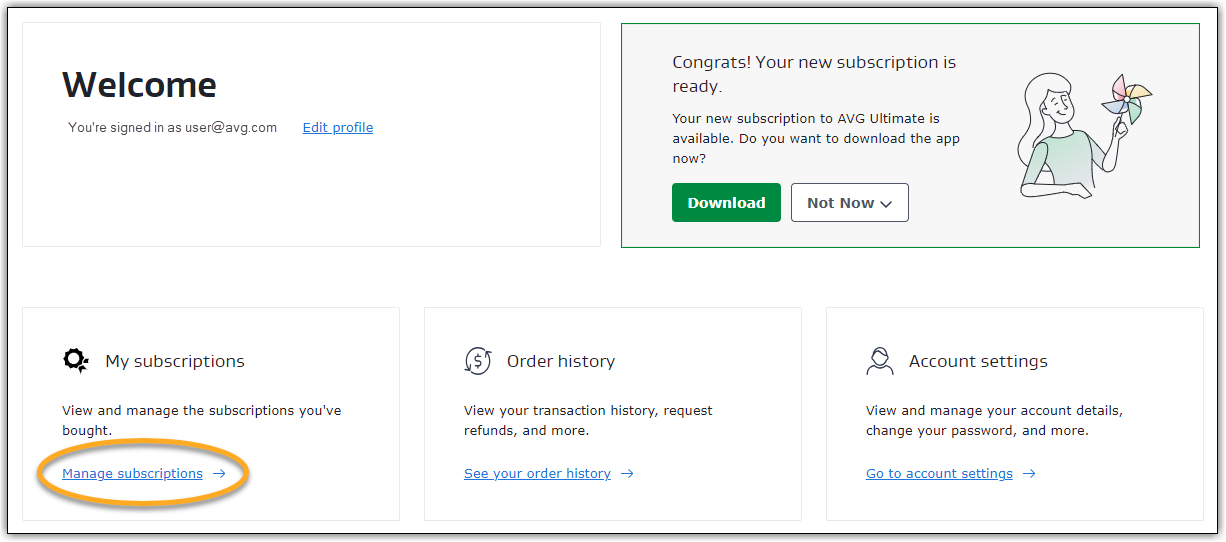Screen dimensions: 1226x542
Task: Click the My subscriptions heading
Action: [x=175, y=361]
